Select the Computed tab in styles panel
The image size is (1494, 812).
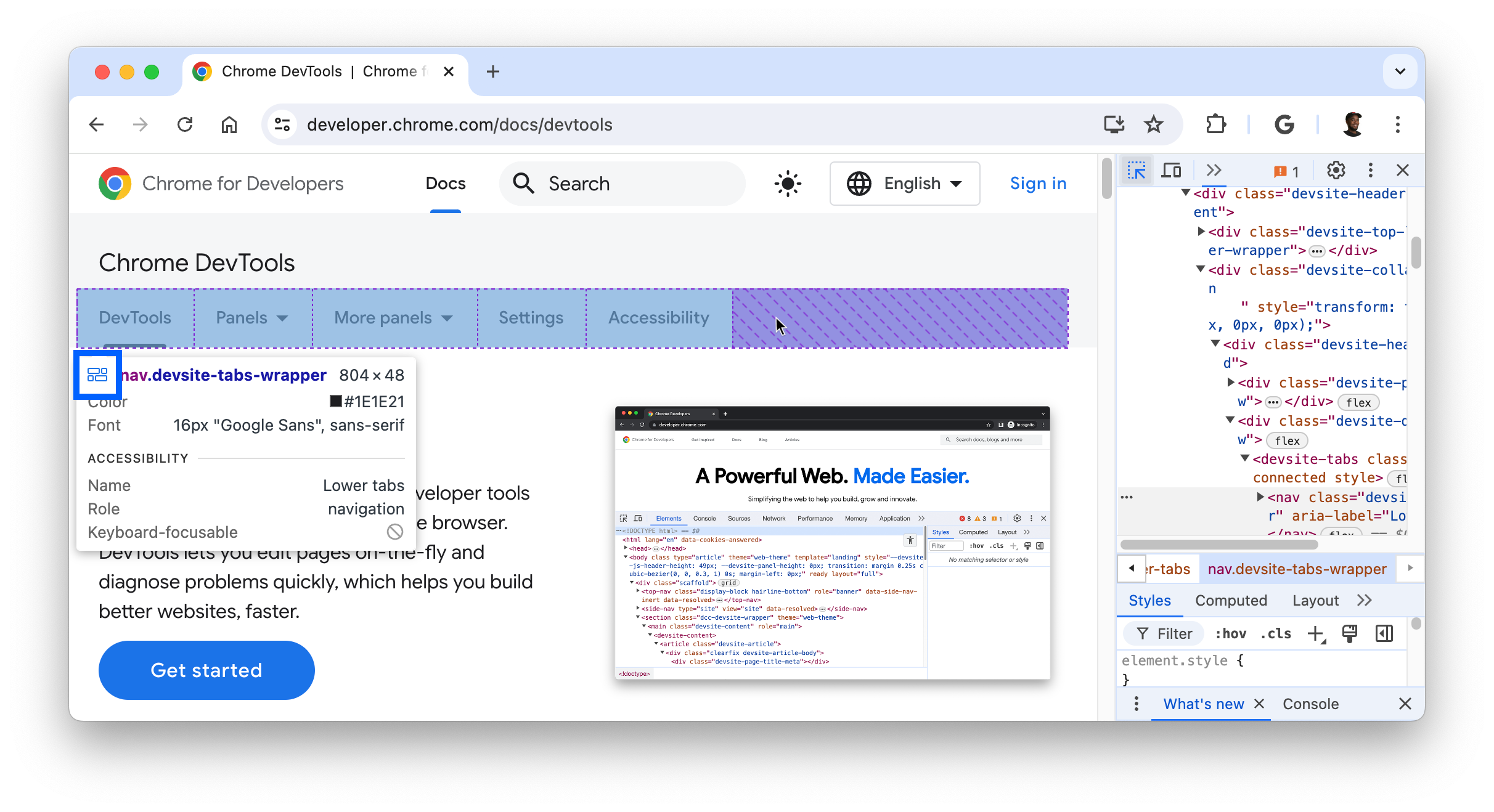[1232, 600]
